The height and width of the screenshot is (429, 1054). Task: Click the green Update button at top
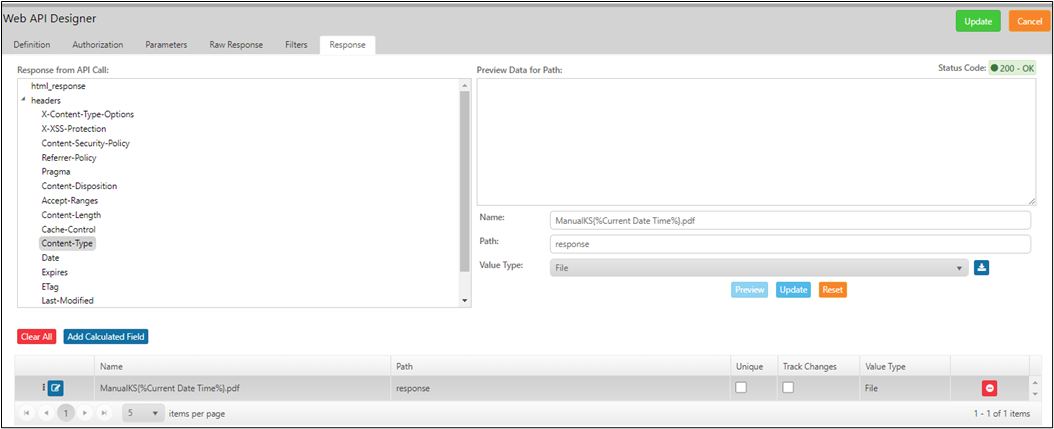tap(978, 21)
